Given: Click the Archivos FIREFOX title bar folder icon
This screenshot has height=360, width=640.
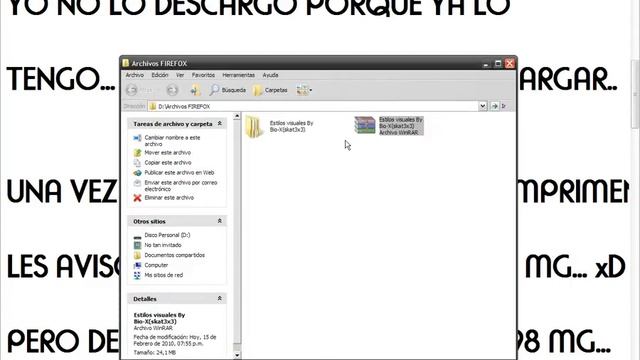Looking at the screenshot, I should (126, 63).
